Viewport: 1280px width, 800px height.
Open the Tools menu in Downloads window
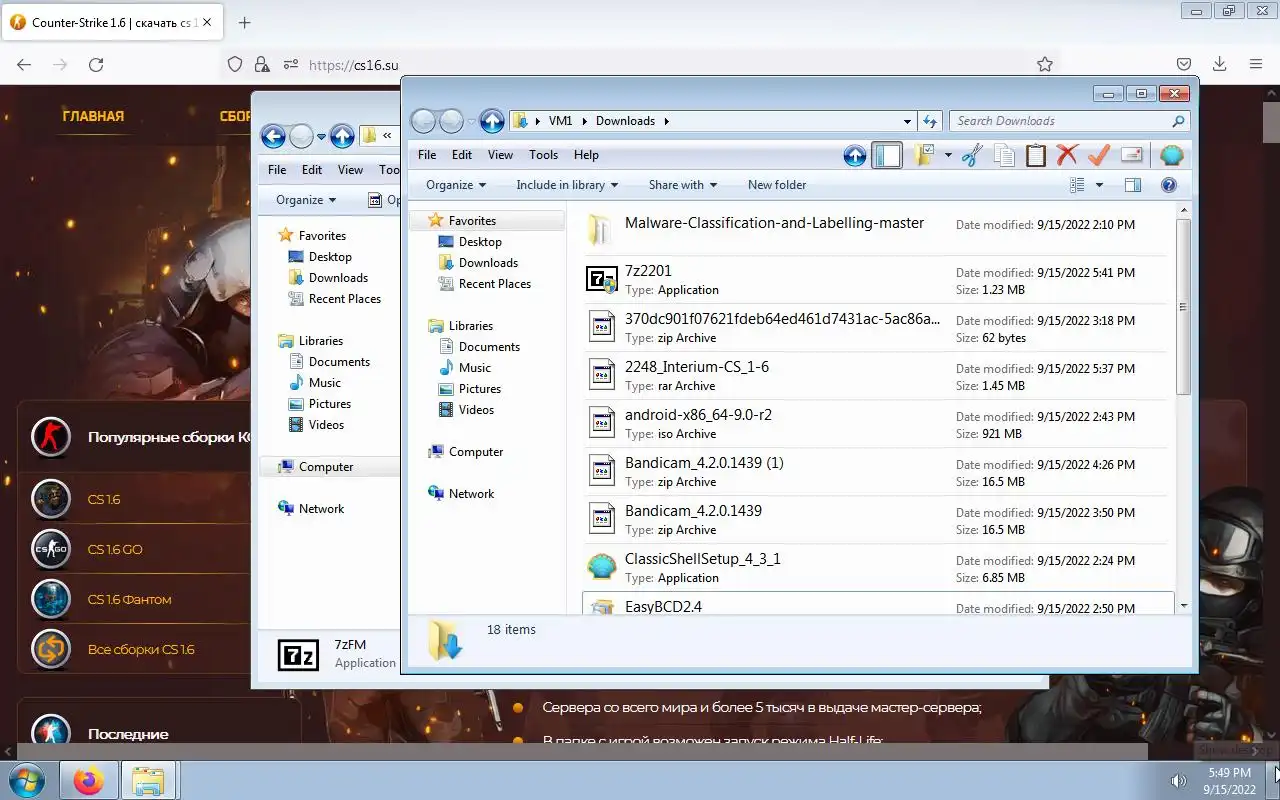pos(543,155)
